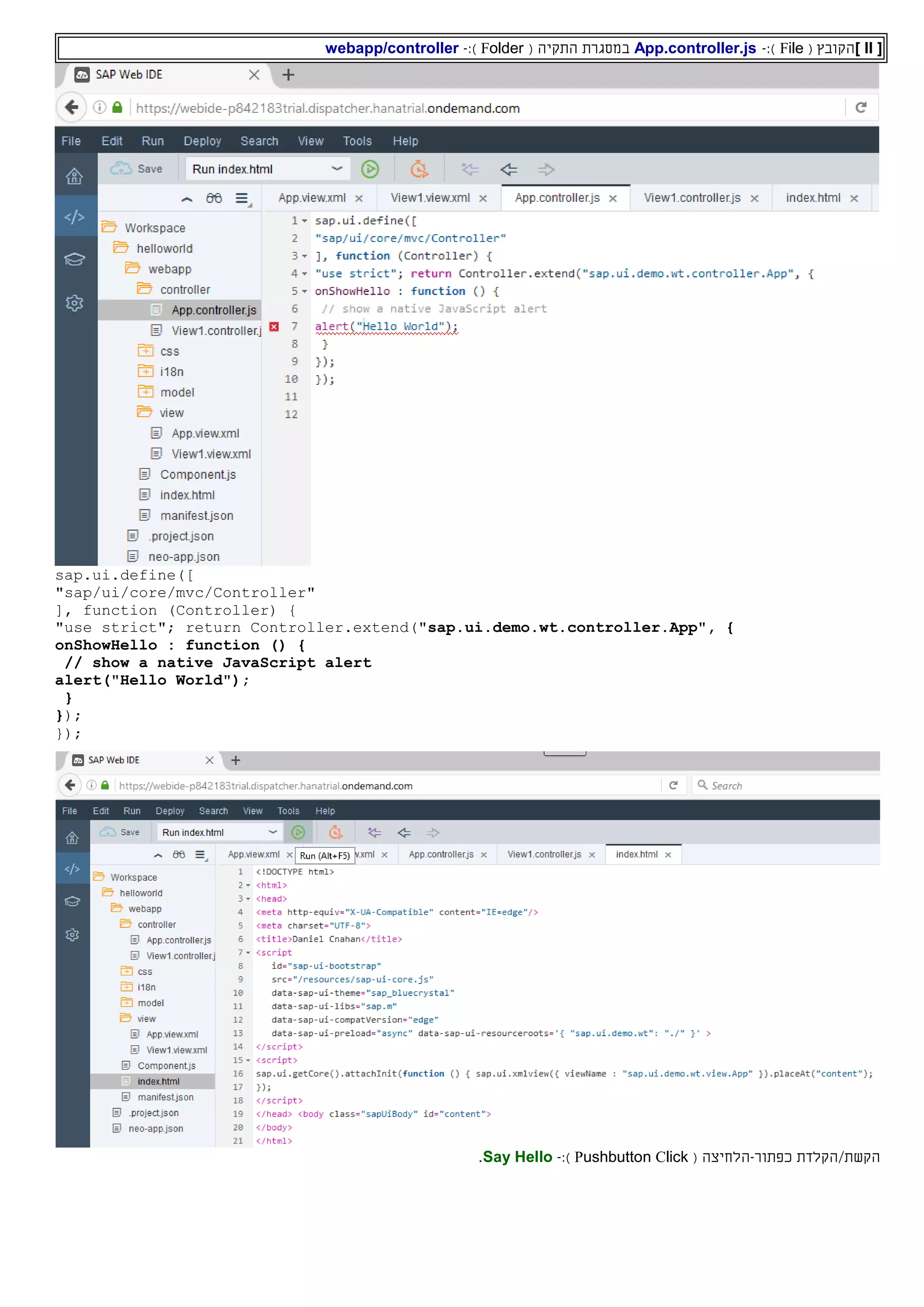Click green Run play icon in bottom screenshot
Screen dimensions: 924x1307
pyautogui.click(x=298, y=832)
